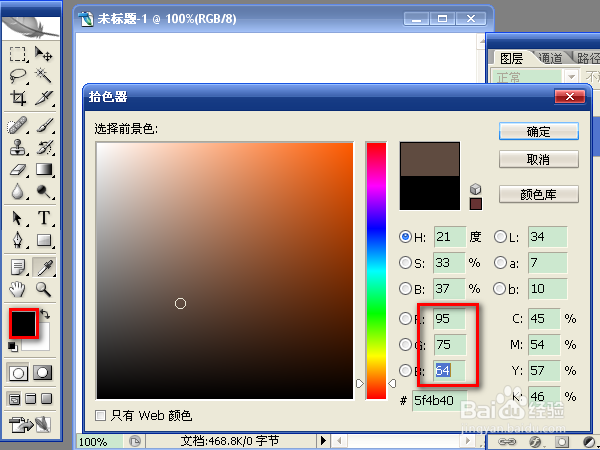Image resolution: width=600 pixels, height=450 pixels.
Task: Select the Eraser tool
Action: click(x=18, y=170)
